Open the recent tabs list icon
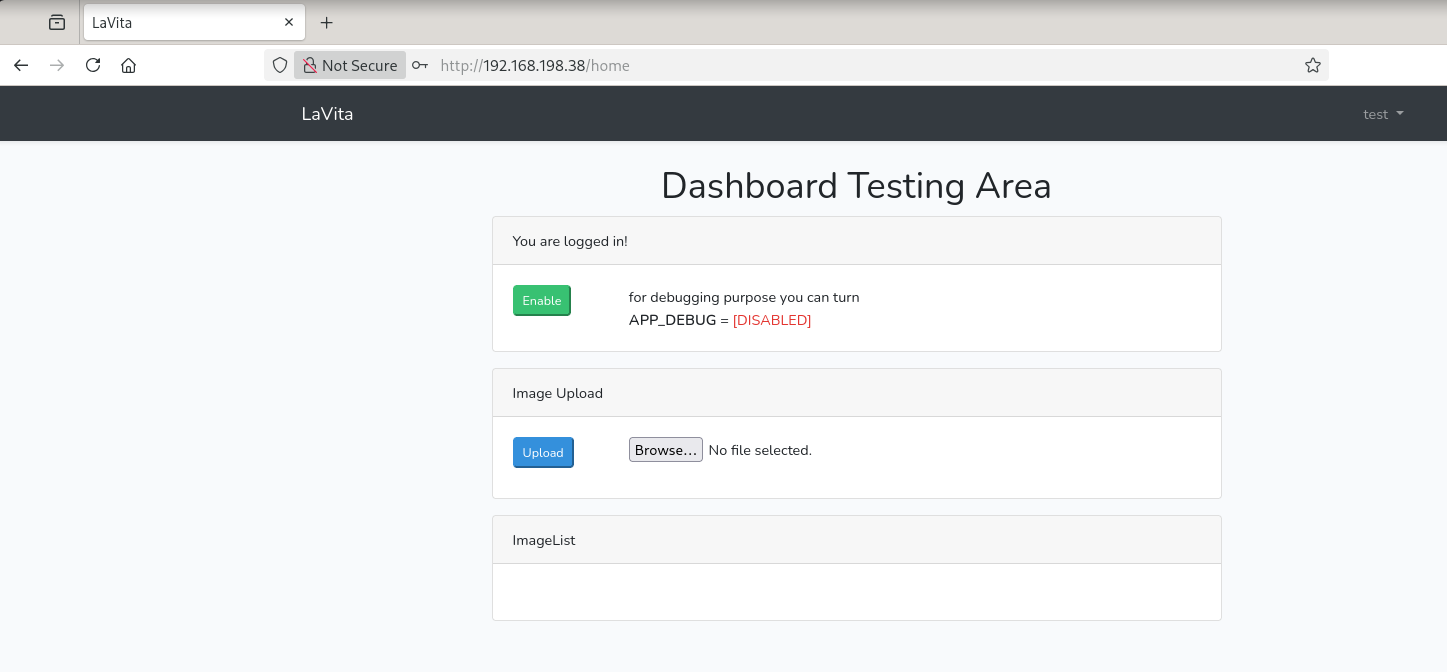 pos(57,22)
